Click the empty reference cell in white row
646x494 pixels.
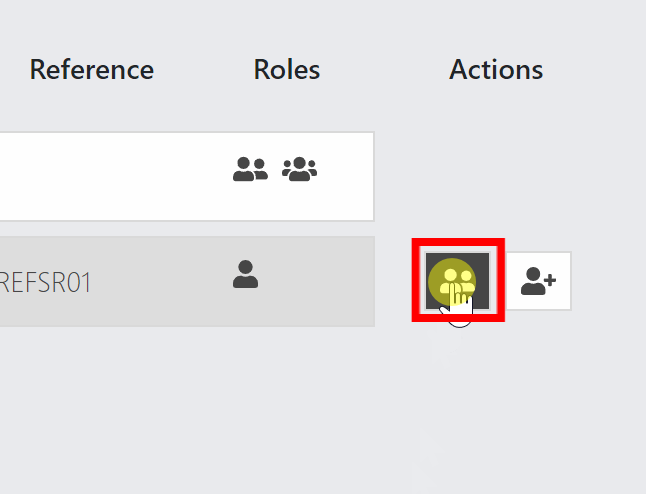click(103, 176)
